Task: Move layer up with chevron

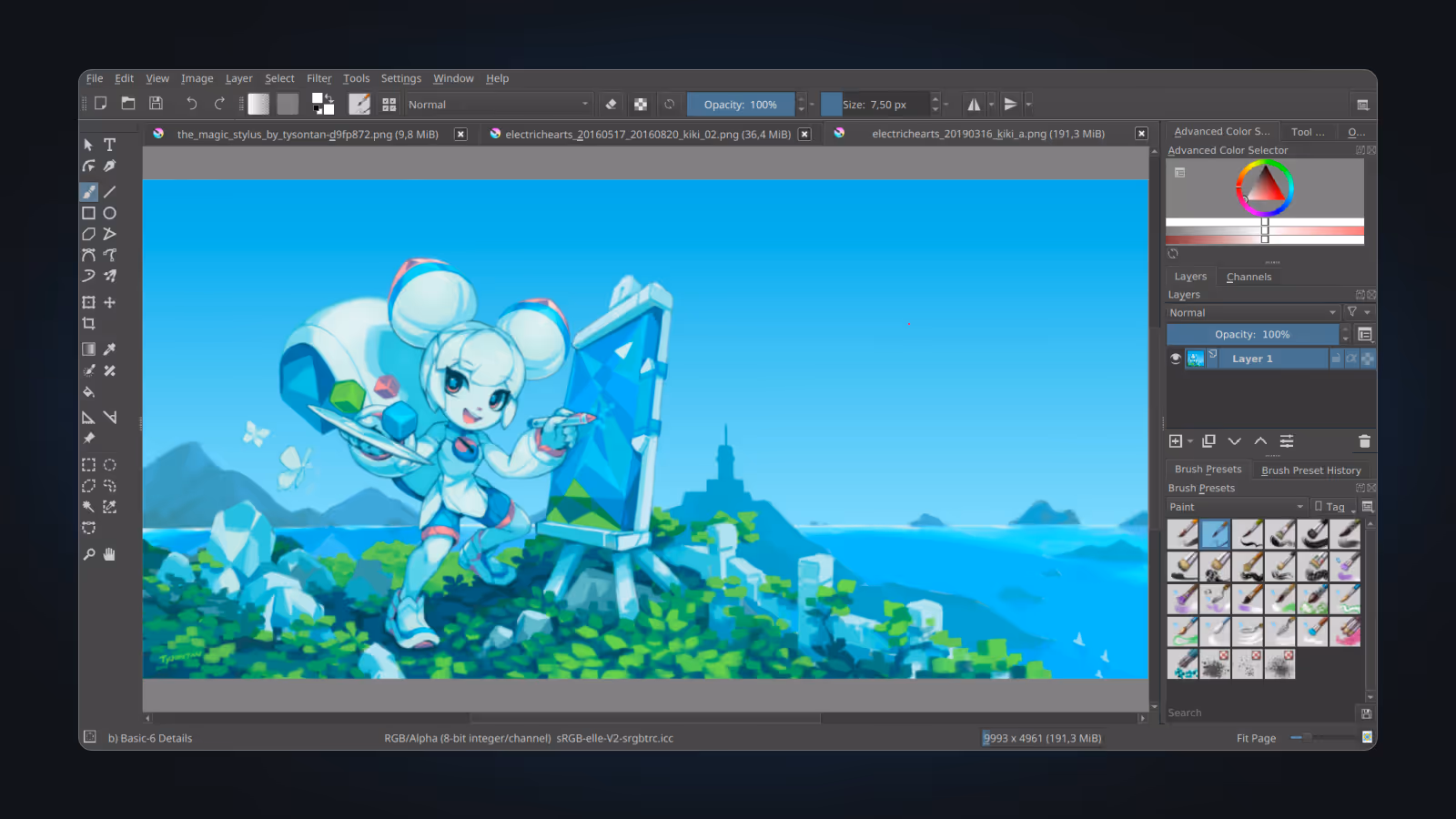Action: point(1260,441)
